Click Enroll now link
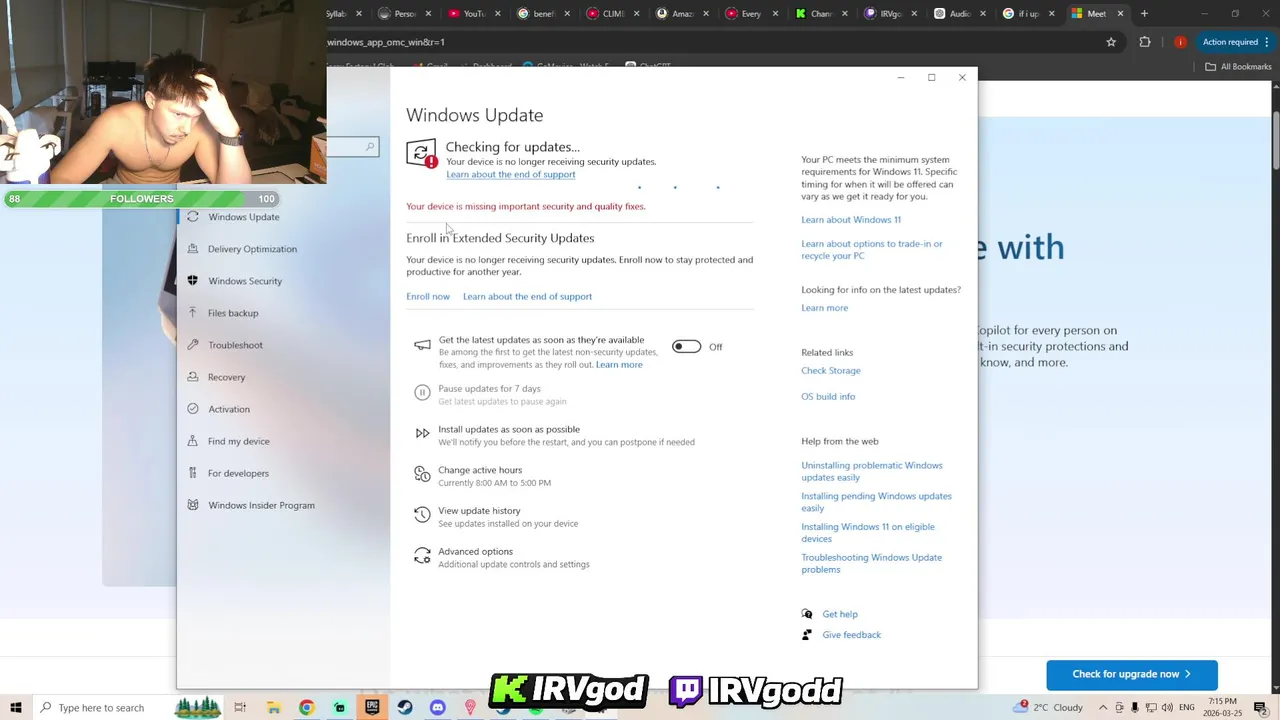The width and height of the screenshot is (1280, 720). click(x=428, y=296)
